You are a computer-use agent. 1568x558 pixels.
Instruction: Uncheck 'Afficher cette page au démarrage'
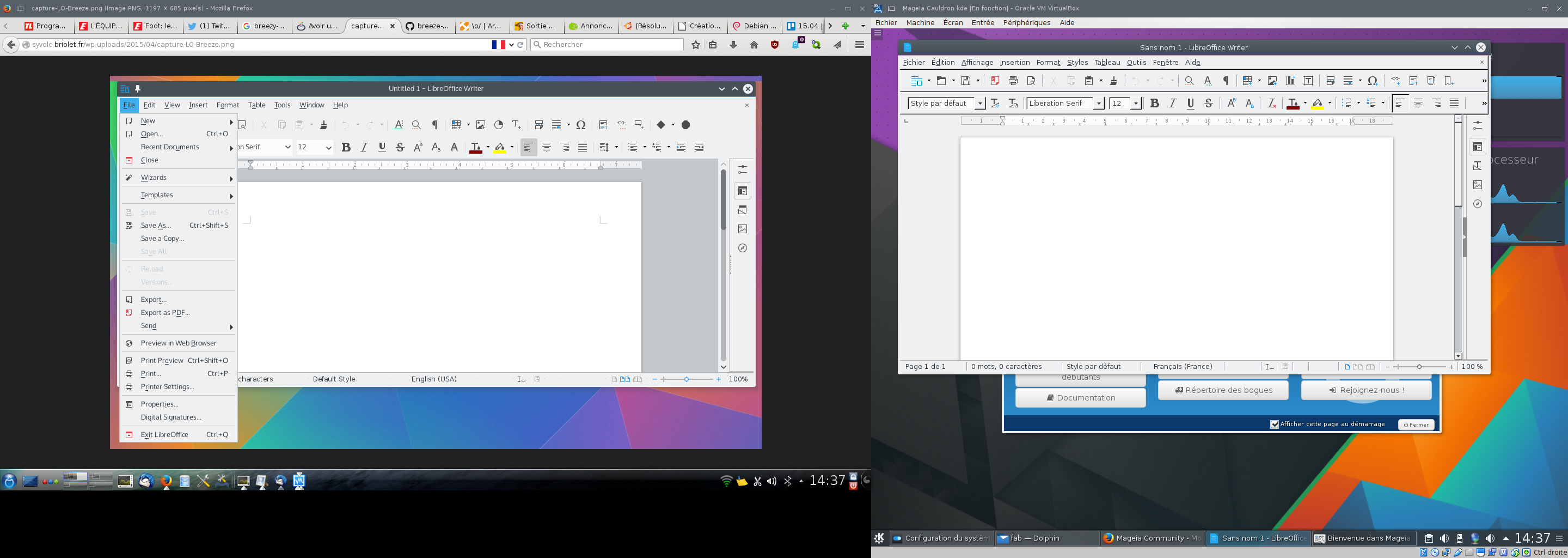1275,424
